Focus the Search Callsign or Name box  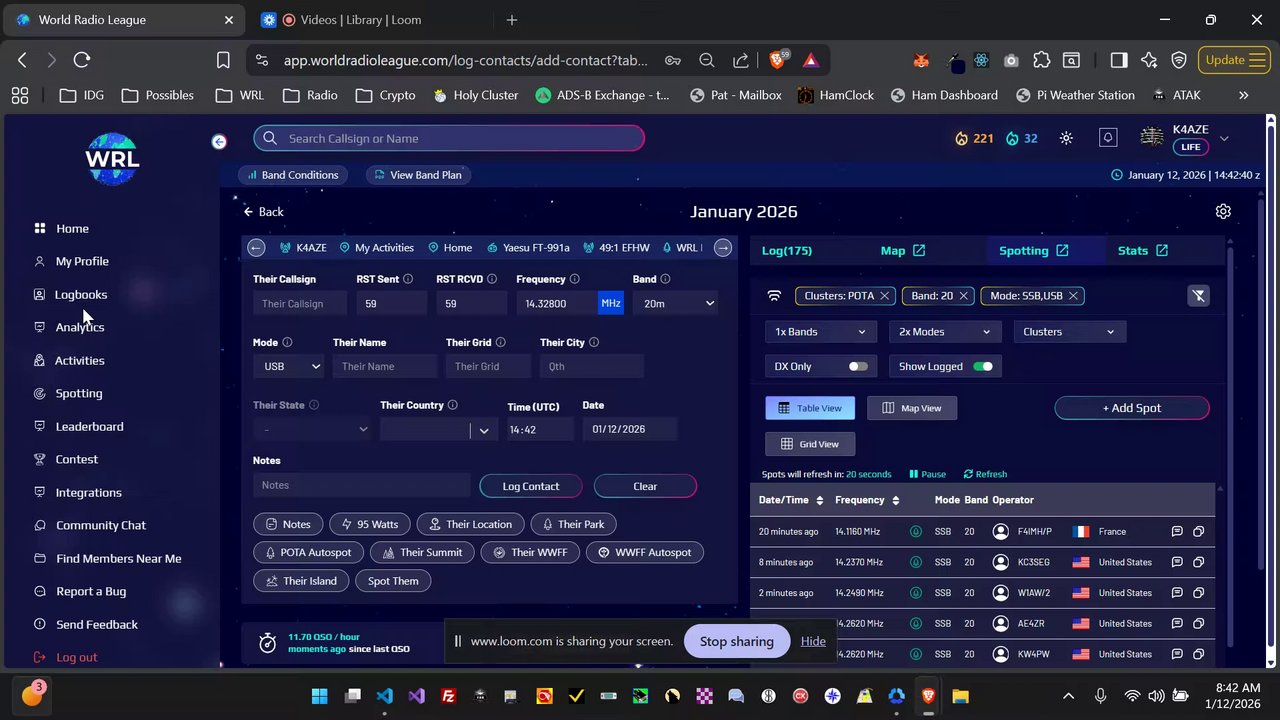tap(449, 138)
